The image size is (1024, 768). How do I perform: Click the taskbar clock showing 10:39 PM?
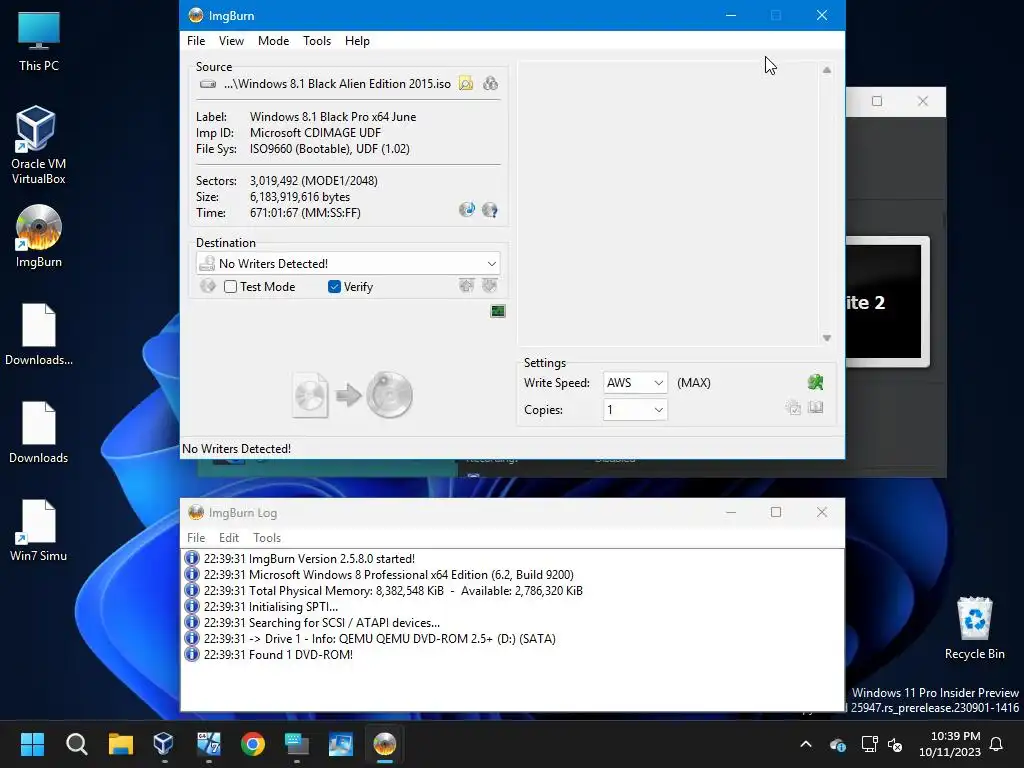(950, 744)
